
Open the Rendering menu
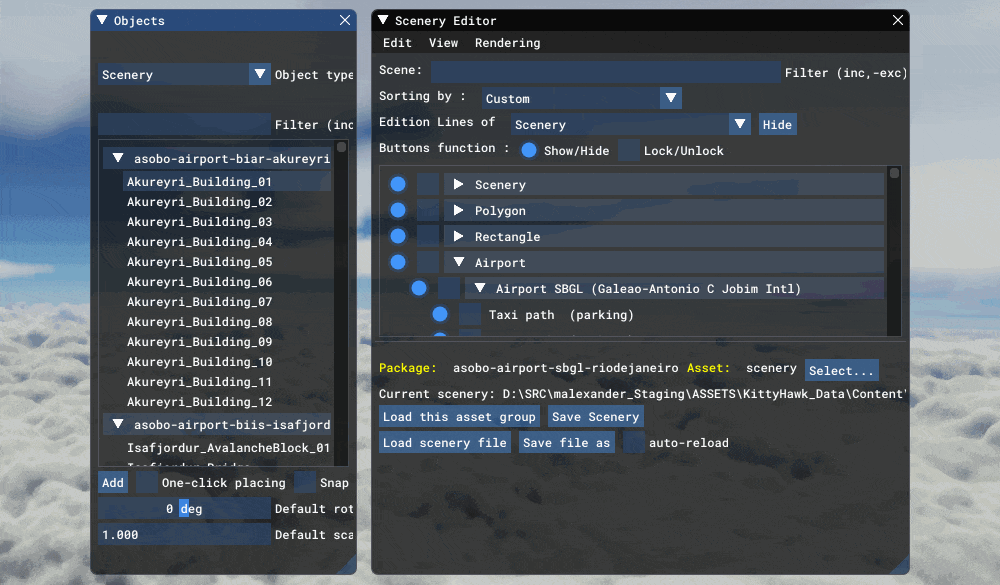(x=507, y=43)
